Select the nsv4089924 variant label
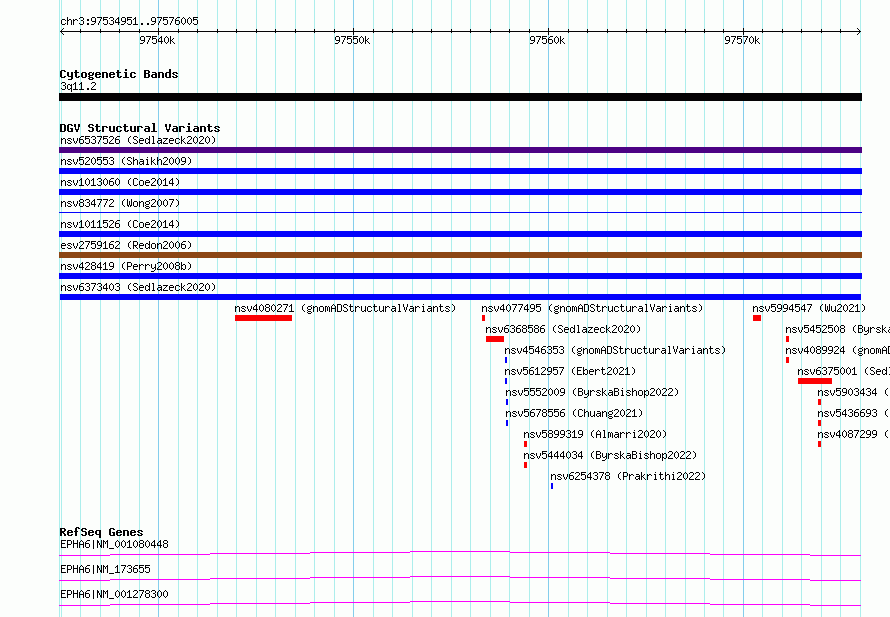The image size is (890, 617). point(838,350)
